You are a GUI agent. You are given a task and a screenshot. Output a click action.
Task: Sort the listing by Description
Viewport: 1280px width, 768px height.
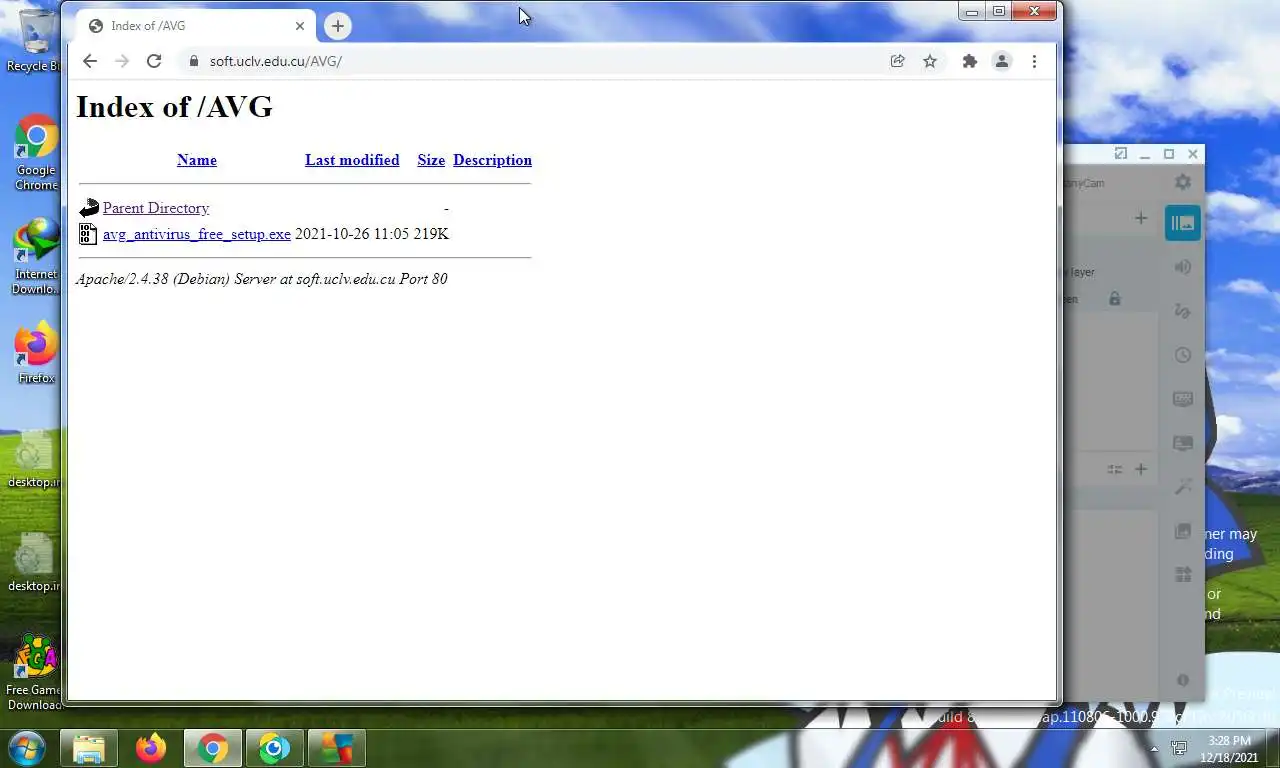point(492,160)
